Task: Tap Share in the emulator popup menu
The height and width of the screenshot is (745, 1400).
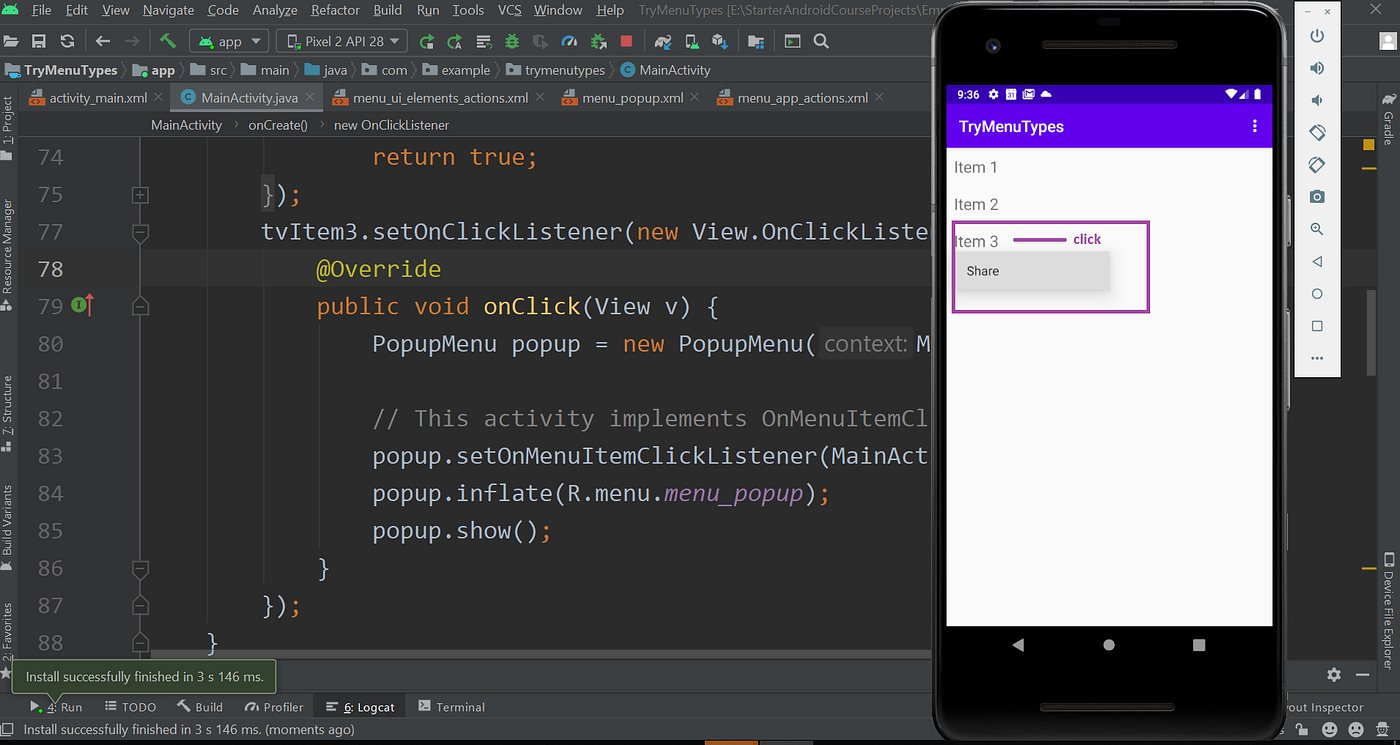Action: [982, 271]
